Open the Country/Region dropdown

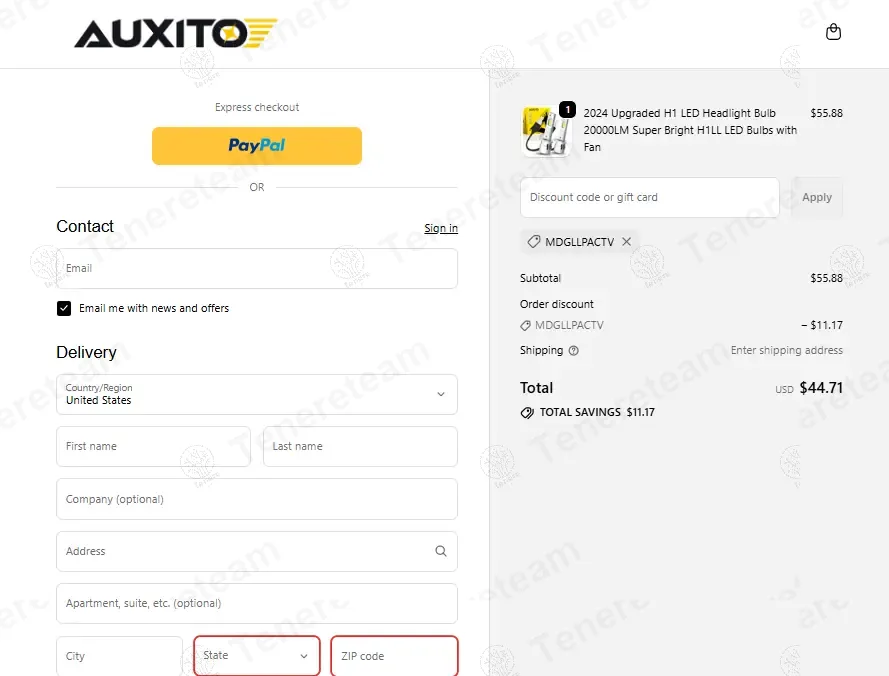pos(257,394)
